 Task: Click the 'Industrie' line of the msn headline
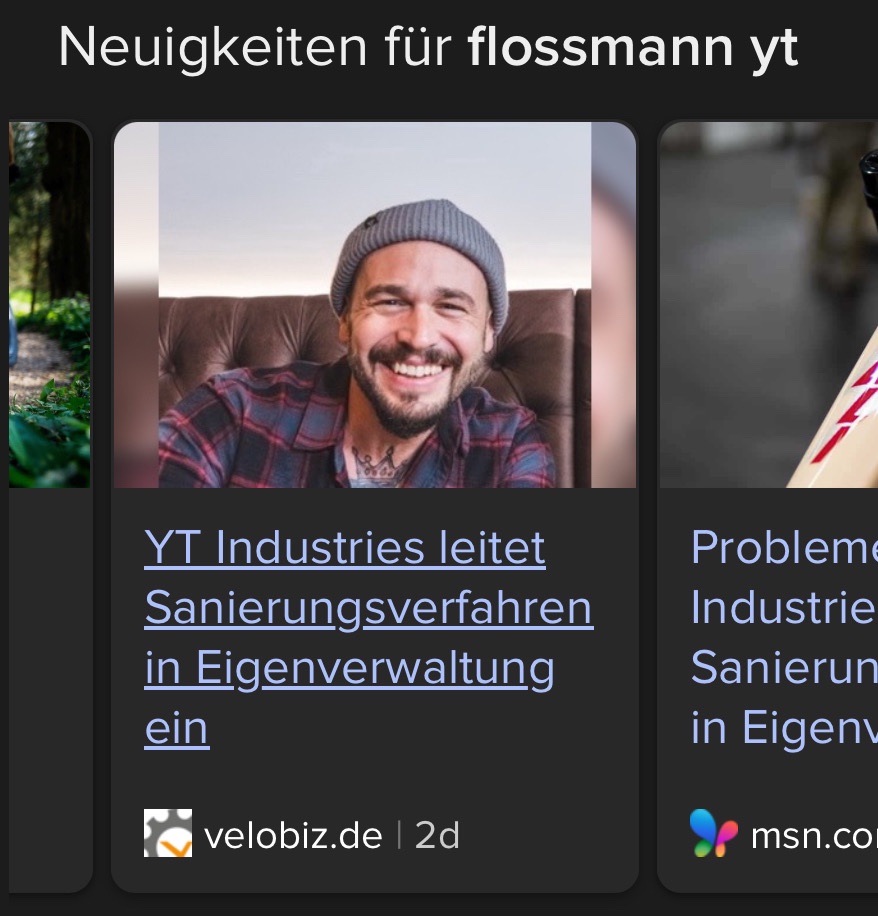click(784, 608)
